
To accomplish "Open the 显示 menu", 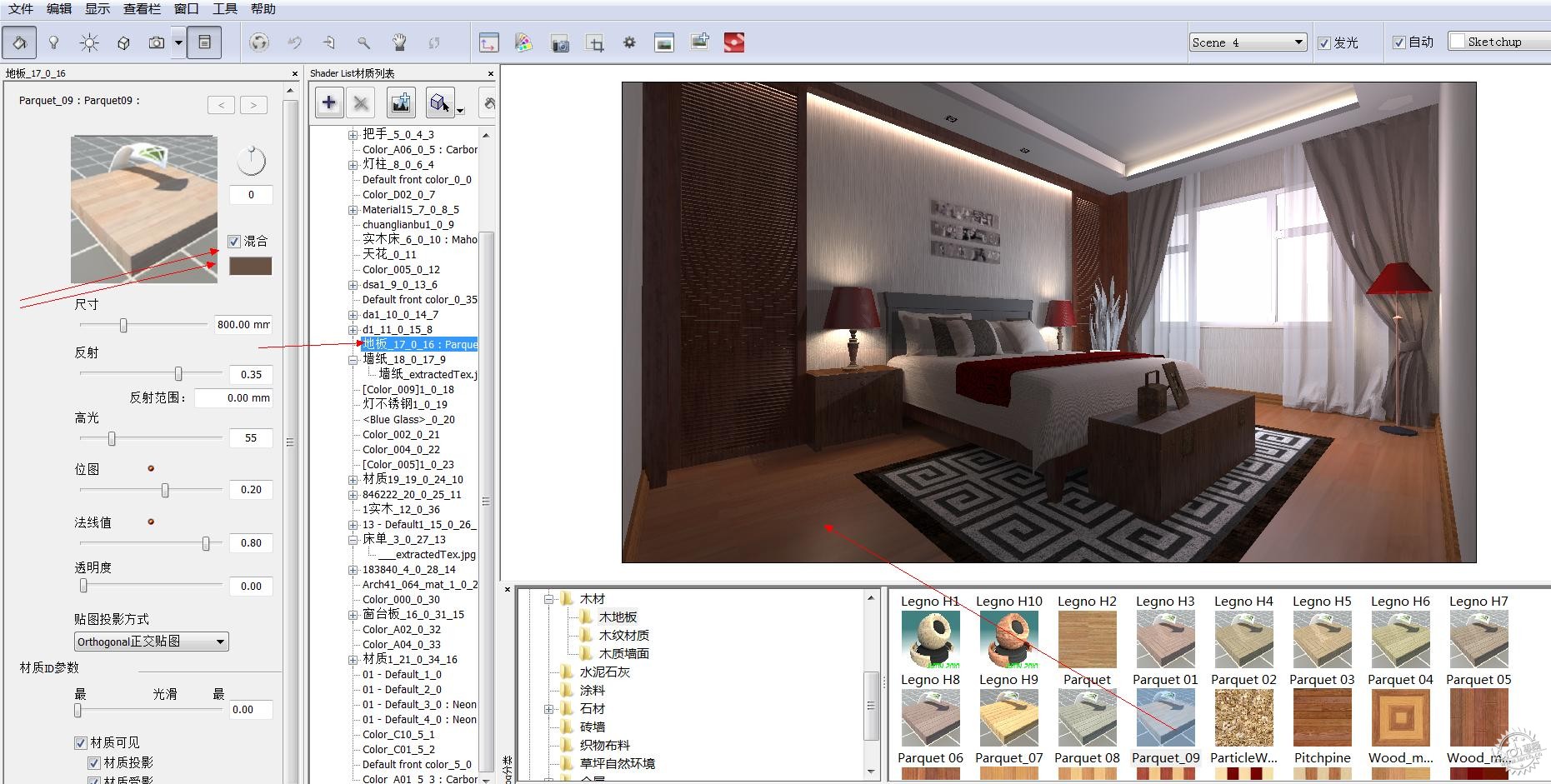I will [98, 9].
